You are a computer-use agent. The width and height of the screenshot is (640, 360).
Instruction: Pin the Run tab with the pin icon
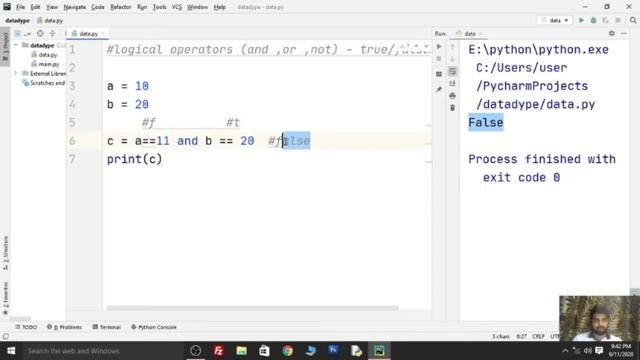coord(439,89)
